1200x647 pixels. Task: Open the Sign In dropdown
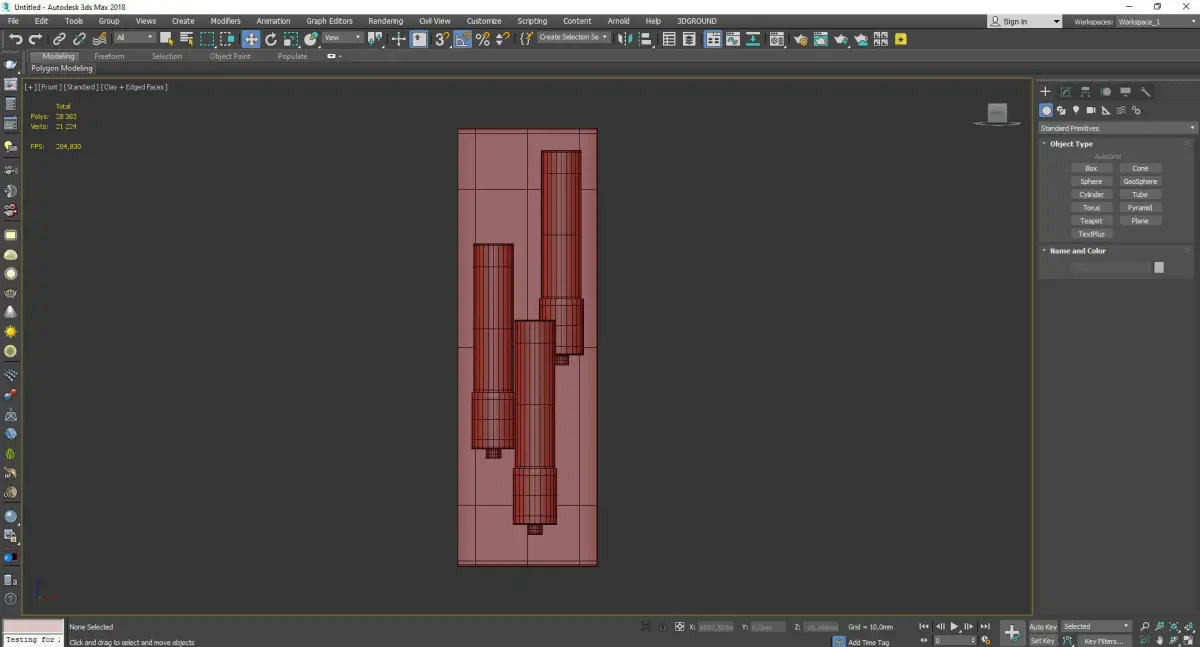click(1025, 21)
